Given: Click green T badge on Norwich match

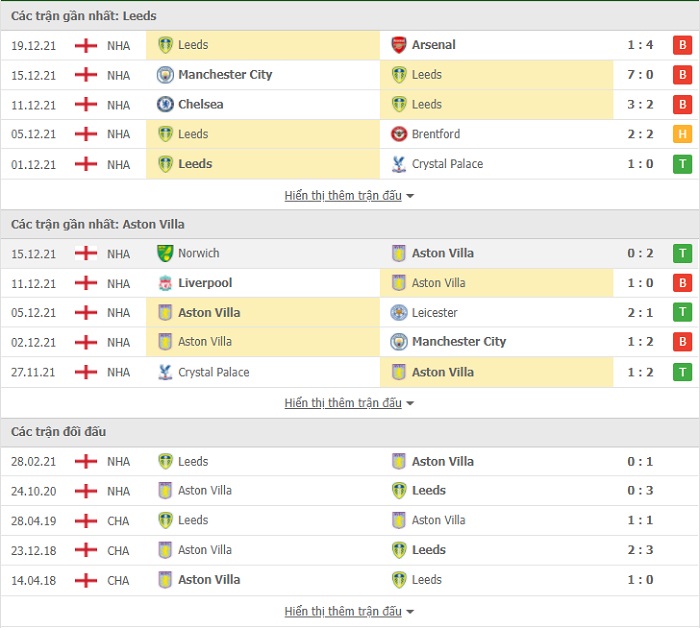Looking at the screenshot, I should (x=682, y=253).
